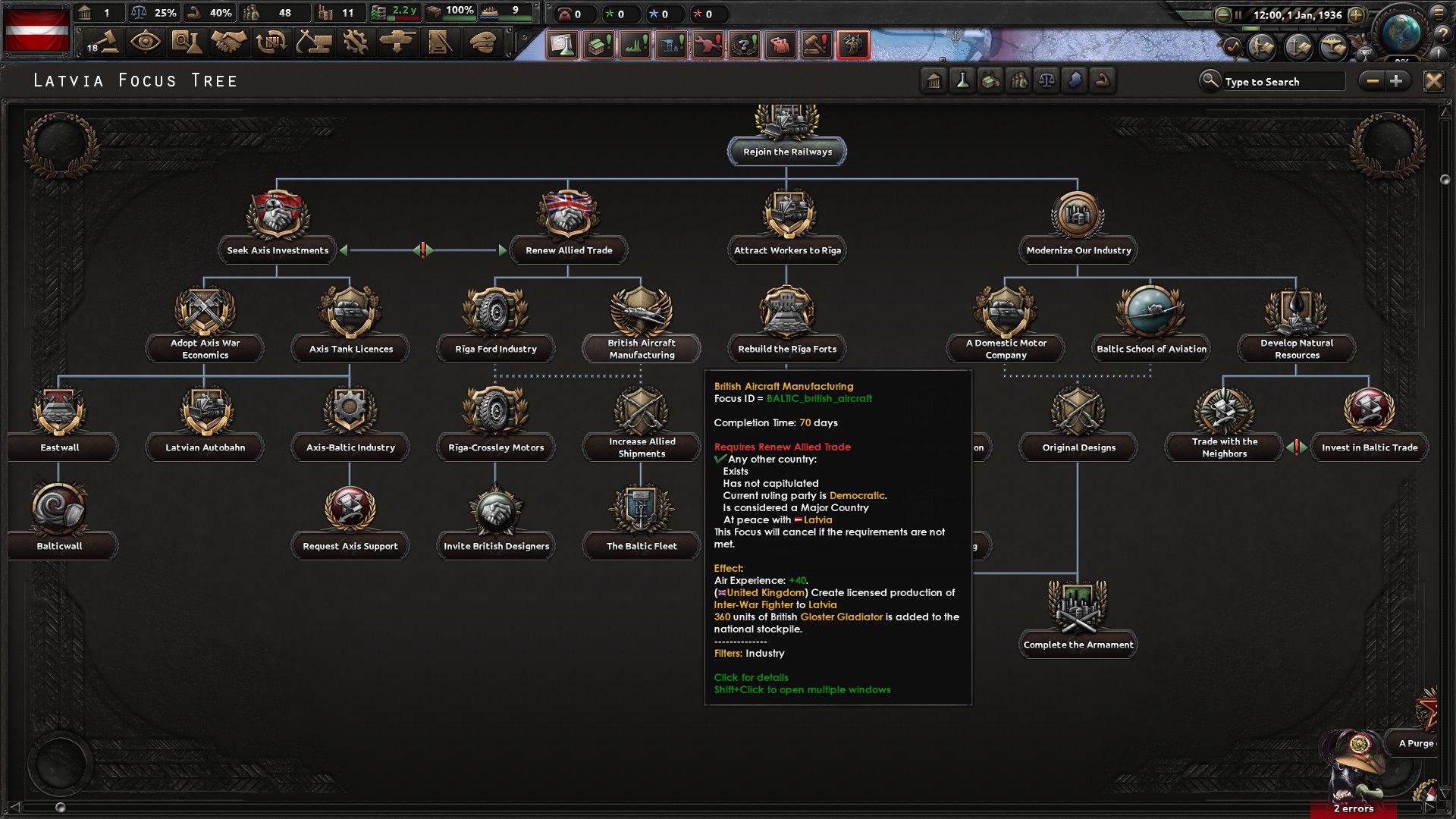The height and width of the screenshot is (819, 1456).
Task: Click the music player note icon
Action: pyautogui.click(x=1232, y=47)
